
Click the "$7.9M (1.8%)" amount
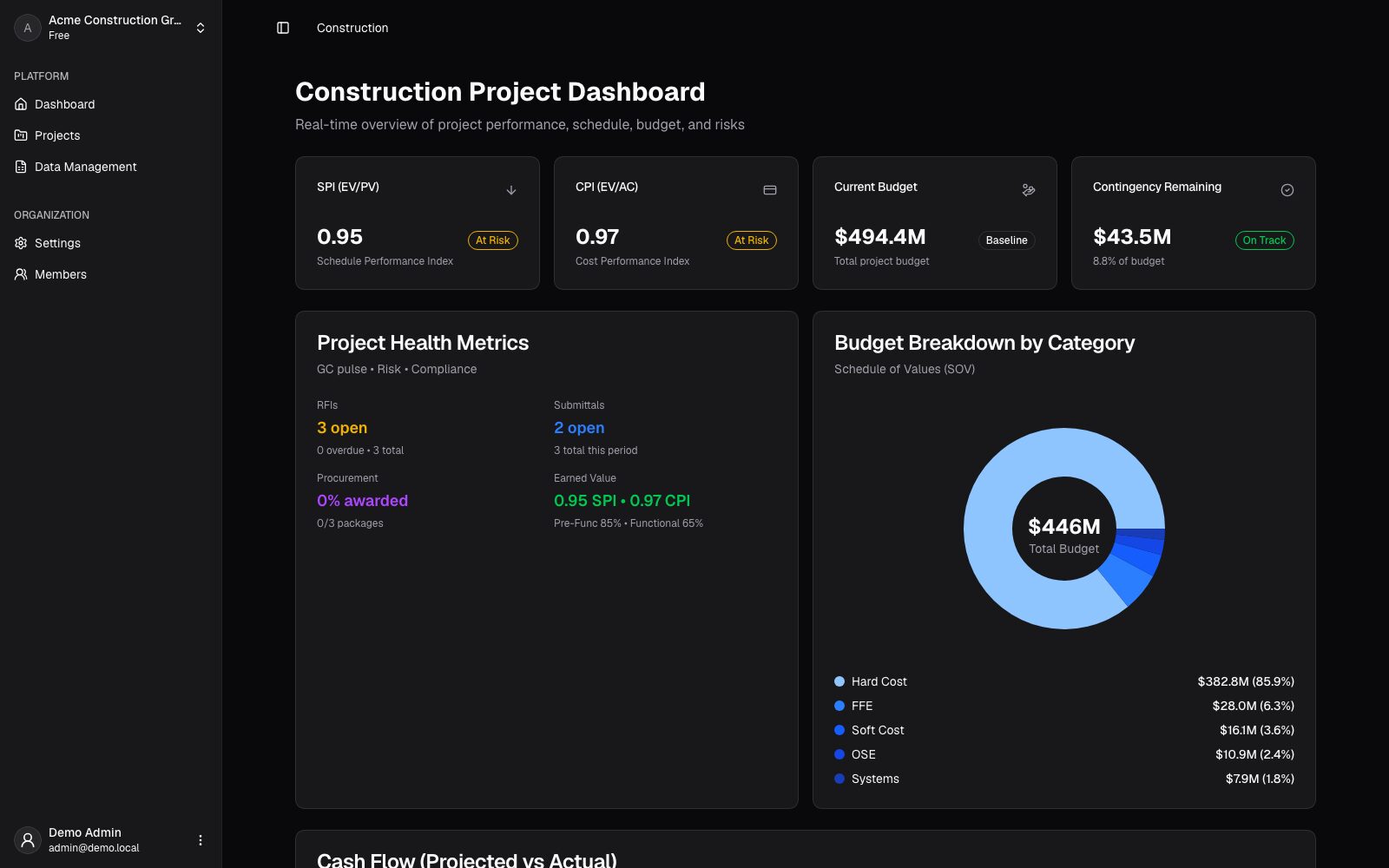pos(1260,779)
